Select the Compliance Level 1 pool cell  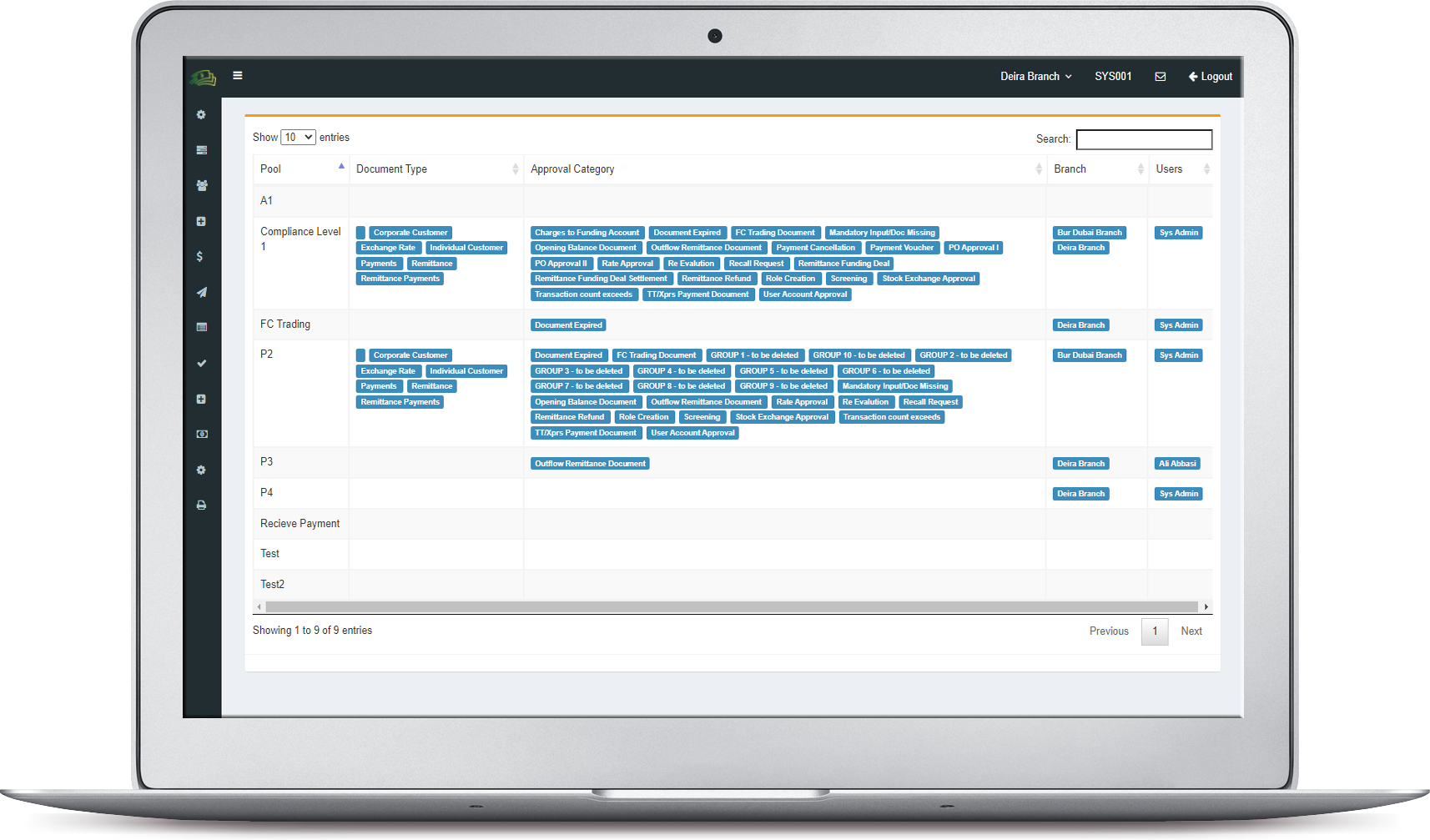[300, 263]
